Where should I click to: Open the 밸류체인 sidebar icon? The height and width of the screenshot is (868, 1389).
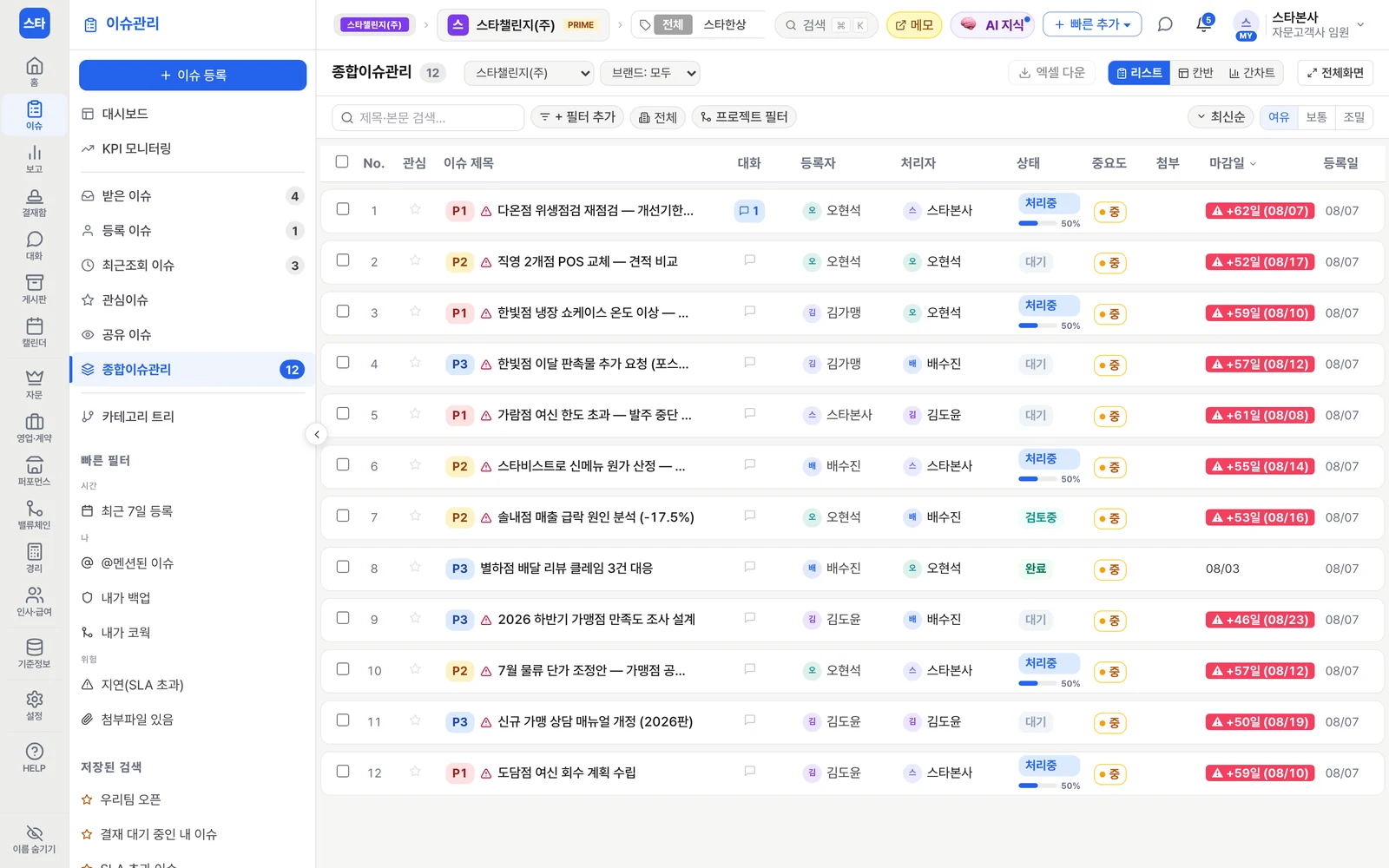tap(34, 514)
